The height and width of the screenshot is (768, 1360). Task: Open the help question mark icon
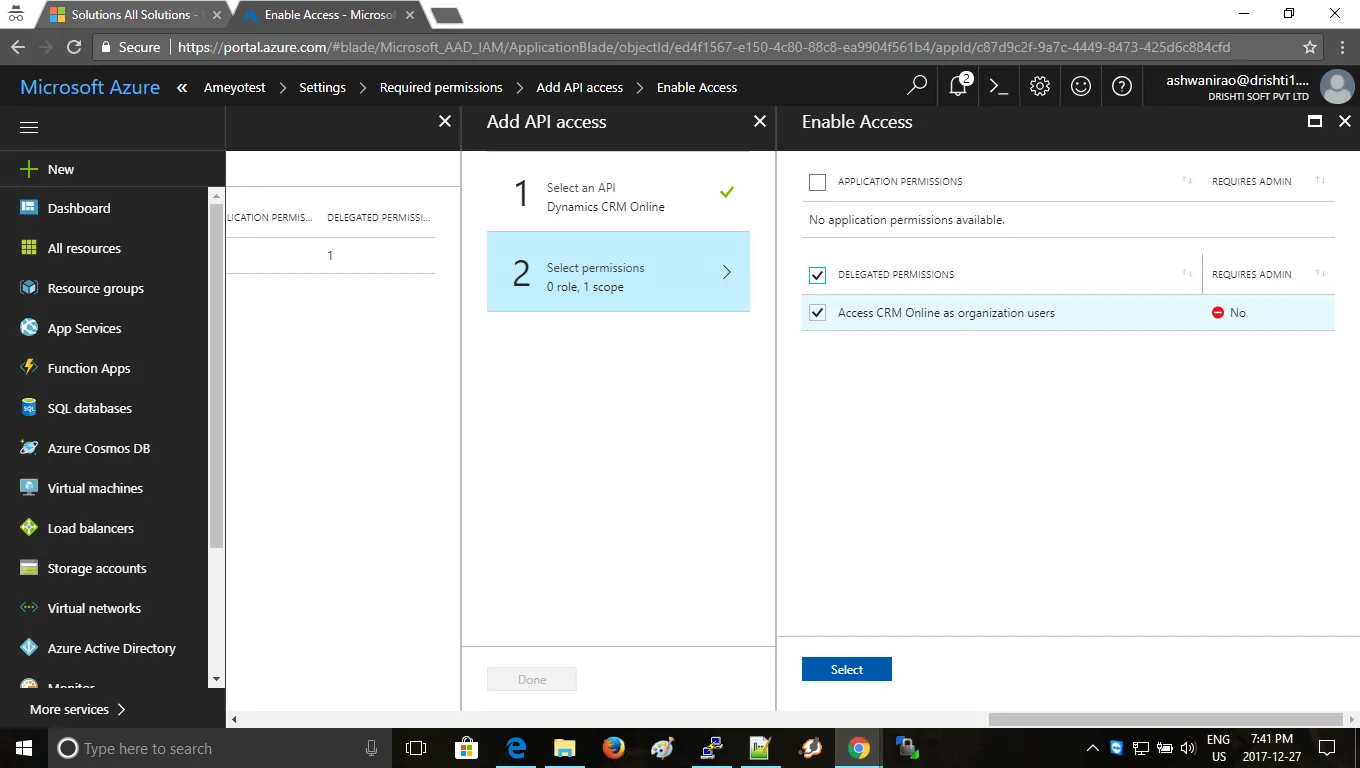coord(1122,86)
